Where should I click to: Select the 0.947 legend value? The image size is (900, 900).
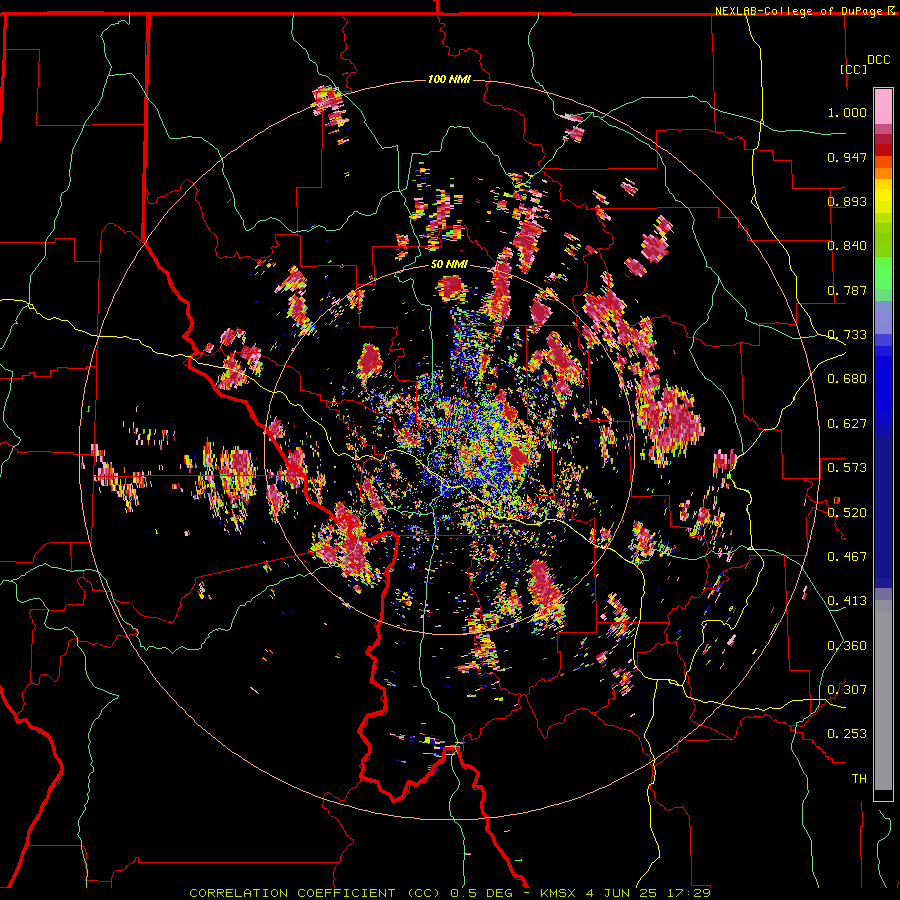coord(847,157)
